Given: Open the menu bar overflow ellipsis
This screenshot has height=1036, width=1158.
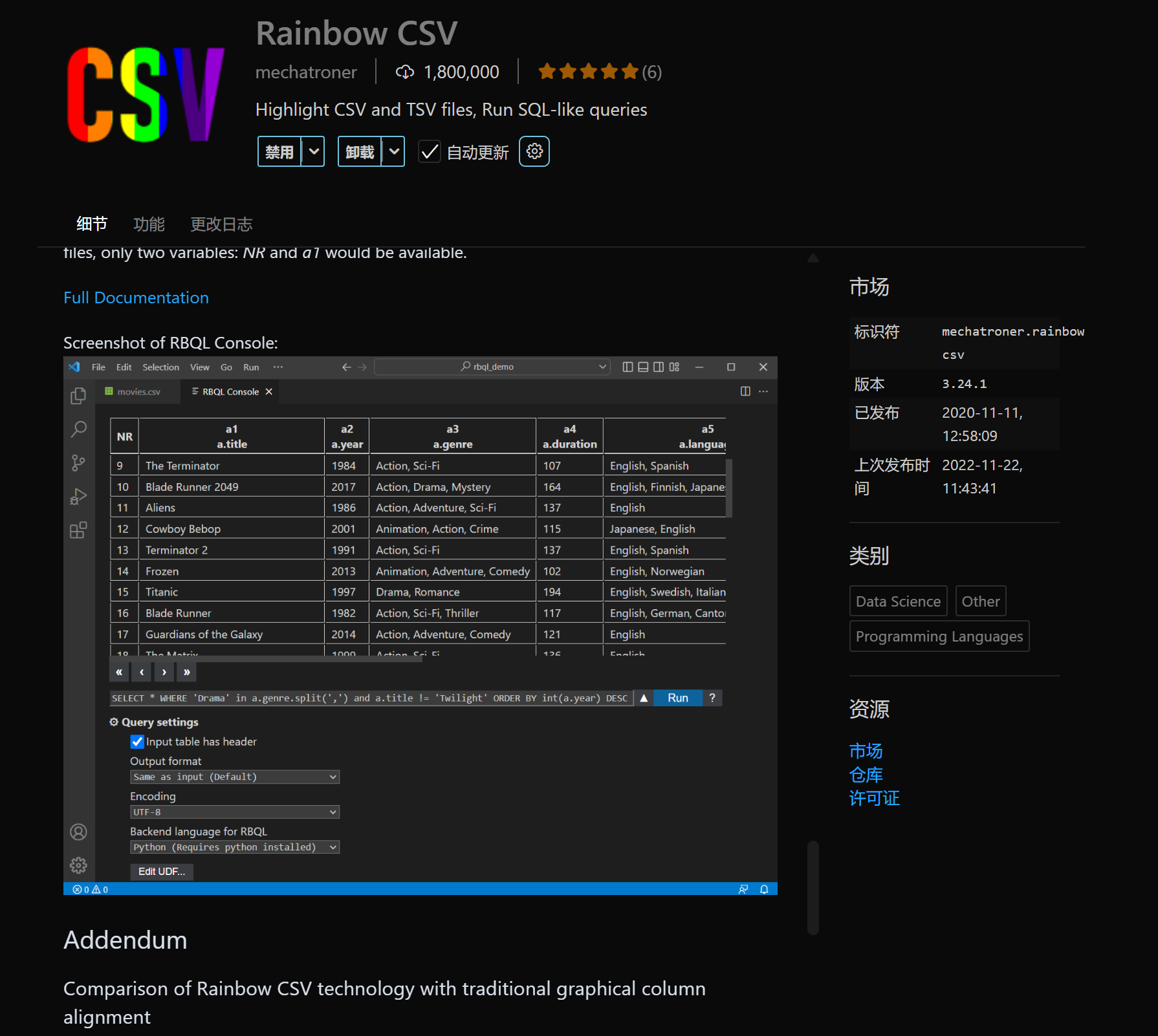Looking at the screenshot, I should click(x=278, y=367).
